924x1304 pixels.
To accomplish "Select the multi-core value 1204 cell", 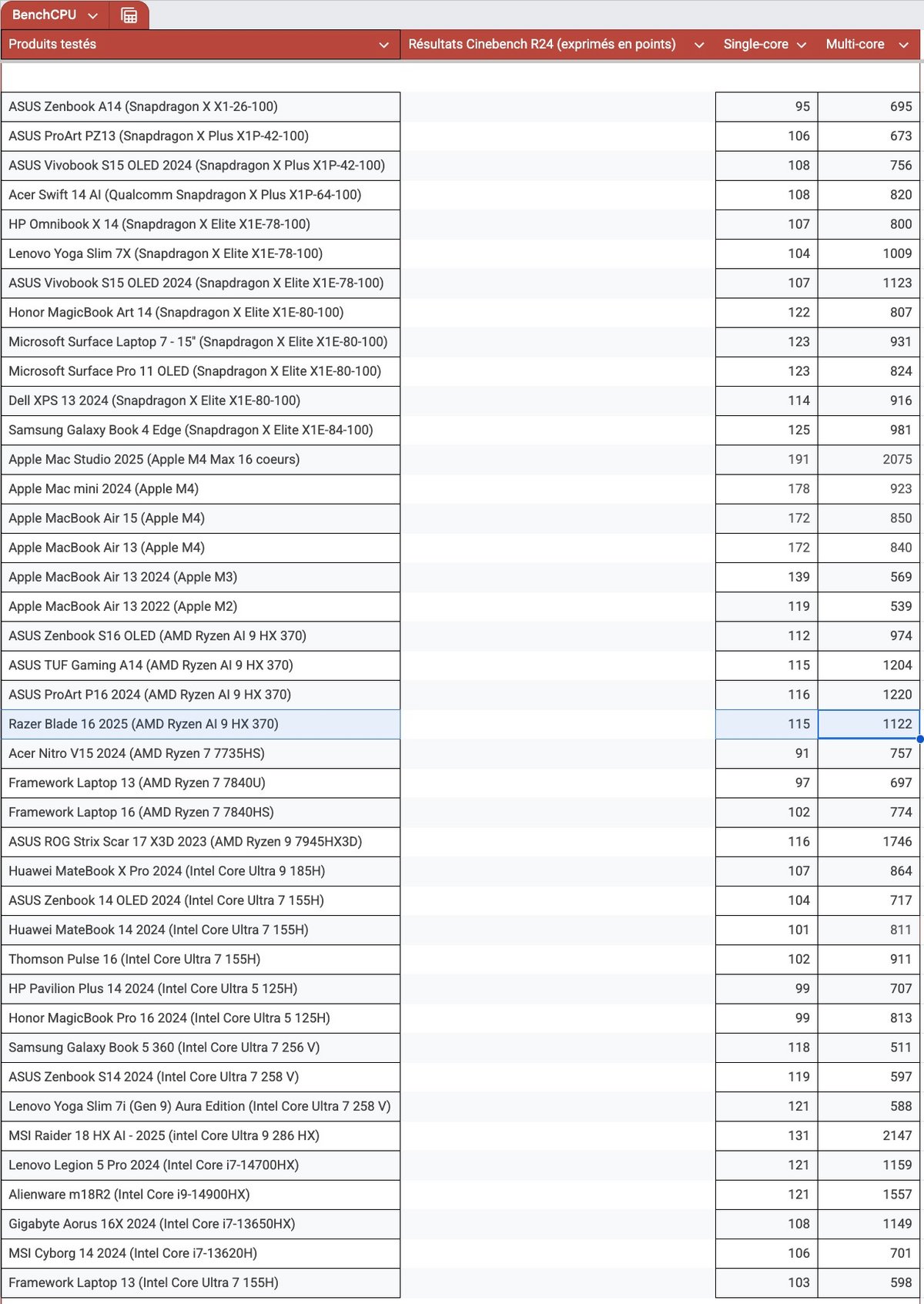I will [x=869, y=665].
